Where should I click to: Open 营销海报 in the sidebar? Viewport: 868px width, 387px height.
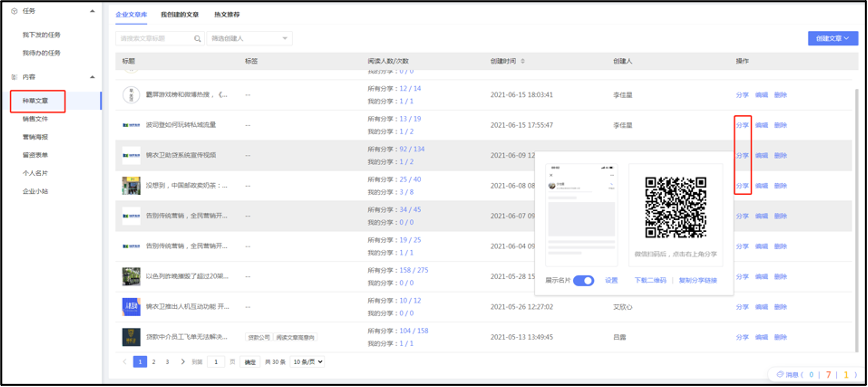coord(35,137)
